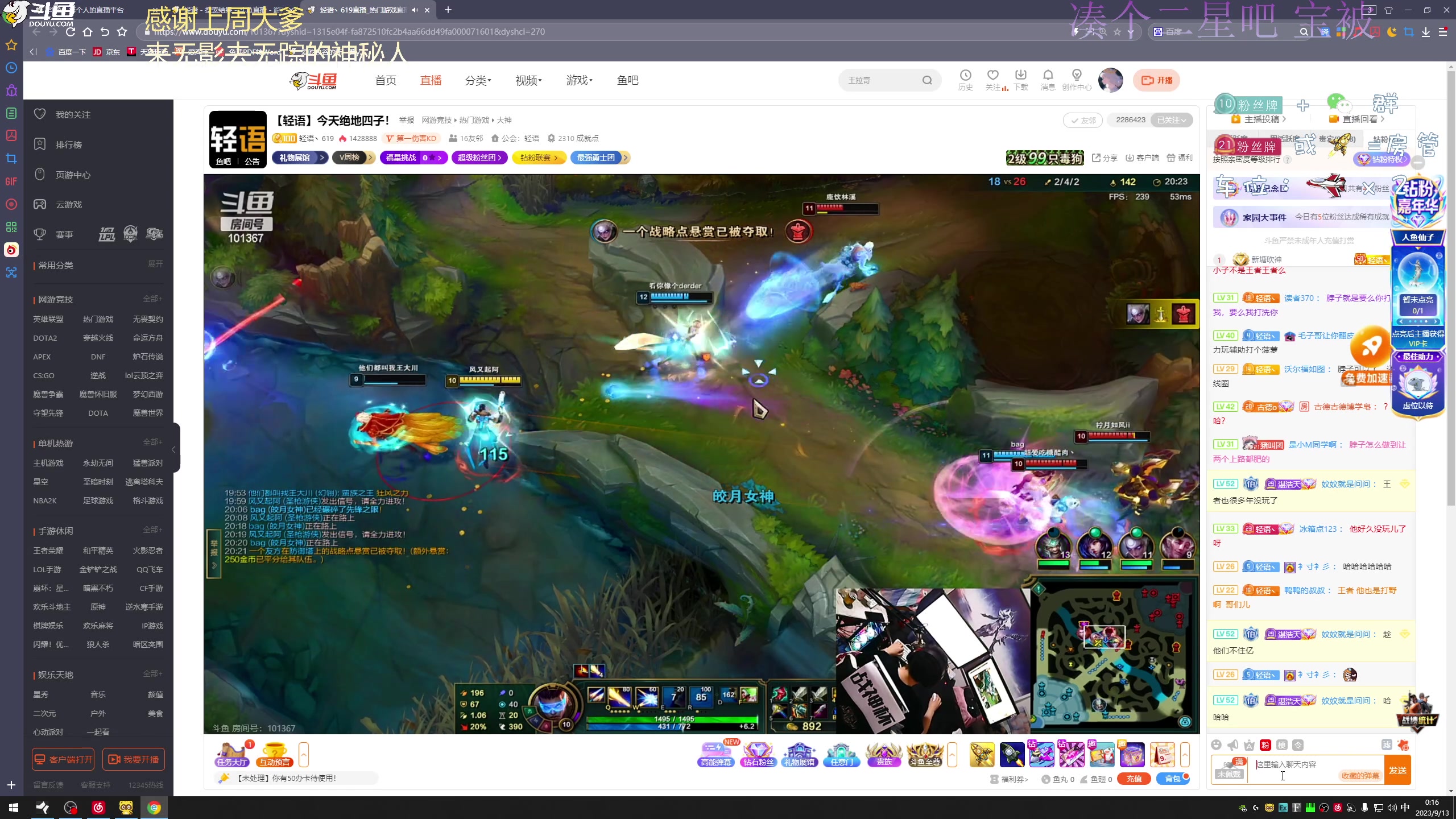Image resolution: width=1456 pixels, height=819 pixels.
Task: Open 排行榜 rankings in left sidebar
Action: [x=69, y=144]
